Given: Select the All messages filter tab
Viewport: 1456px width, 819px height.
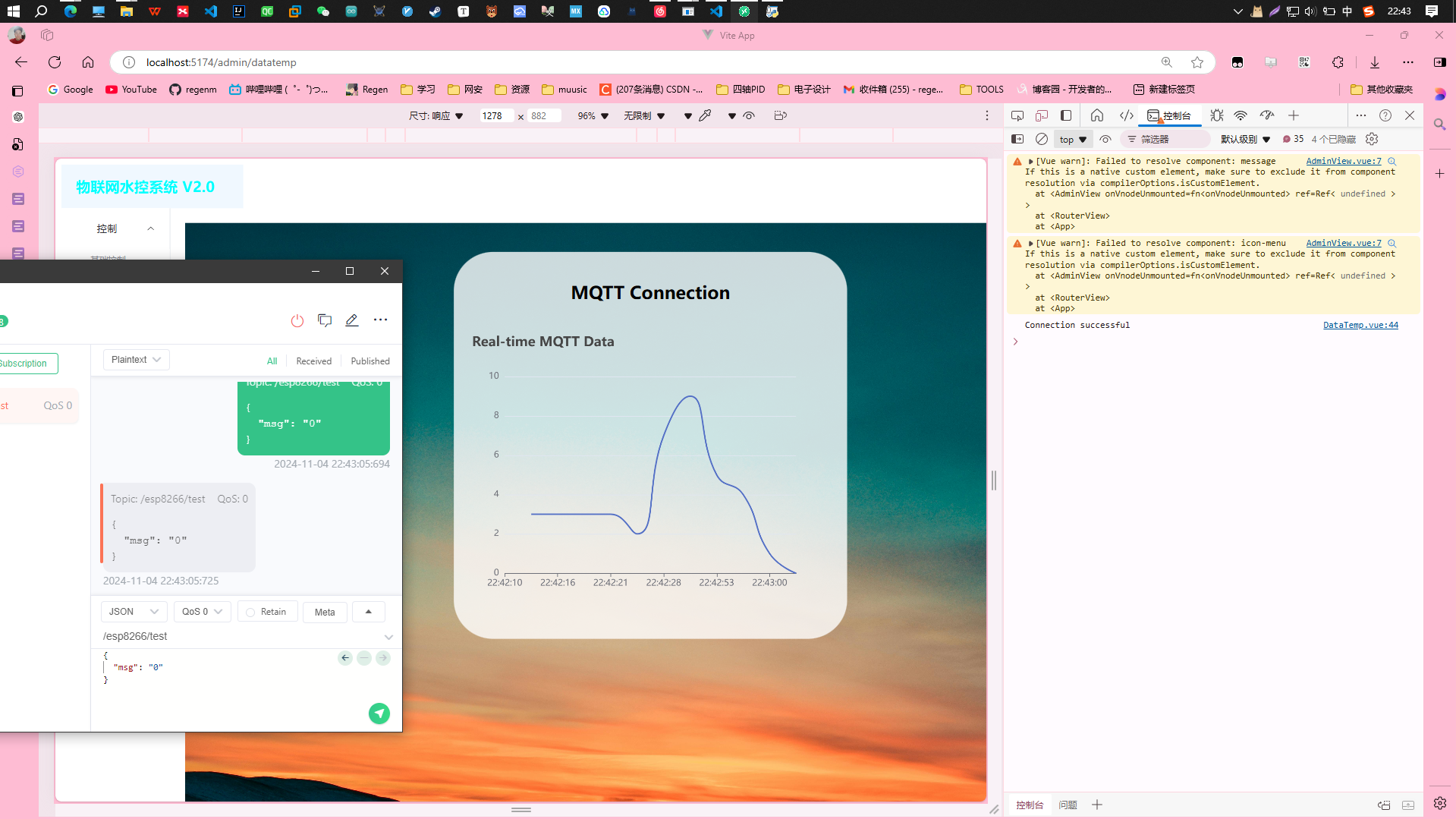Looking at the screenshot, I should (272, 361).
